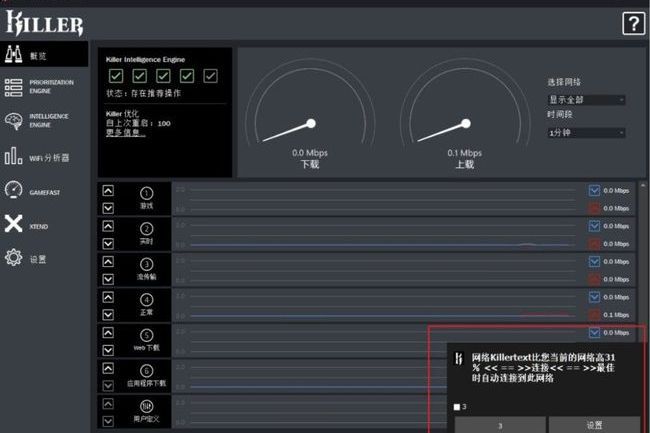Open the 显示全部 network dropdown
The height and width of the screenshot is (433, 650).
point(586,100)
